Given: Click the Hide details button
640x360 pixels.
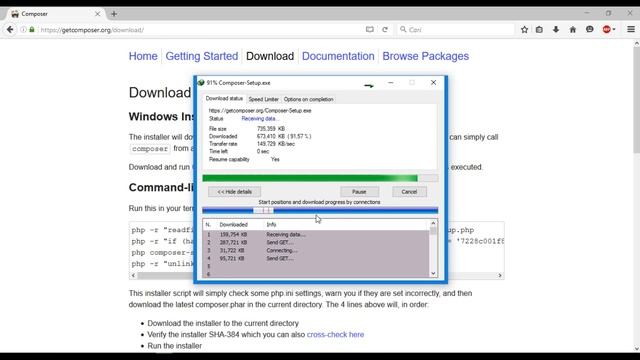Looking at the screenshot, I should coord(234,192).
